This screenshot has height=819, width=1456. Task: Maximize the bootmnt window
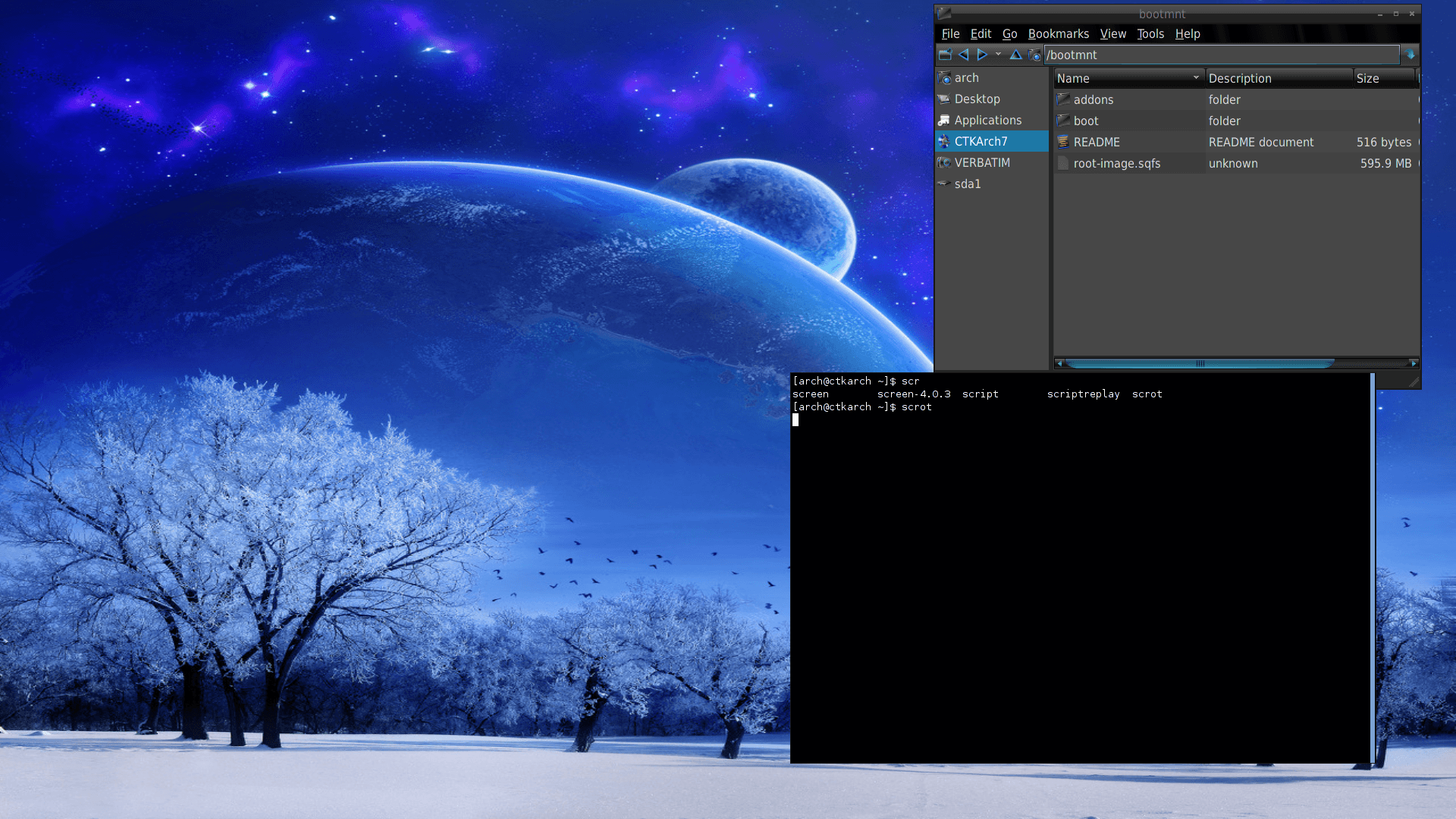tap(1396, 14)
